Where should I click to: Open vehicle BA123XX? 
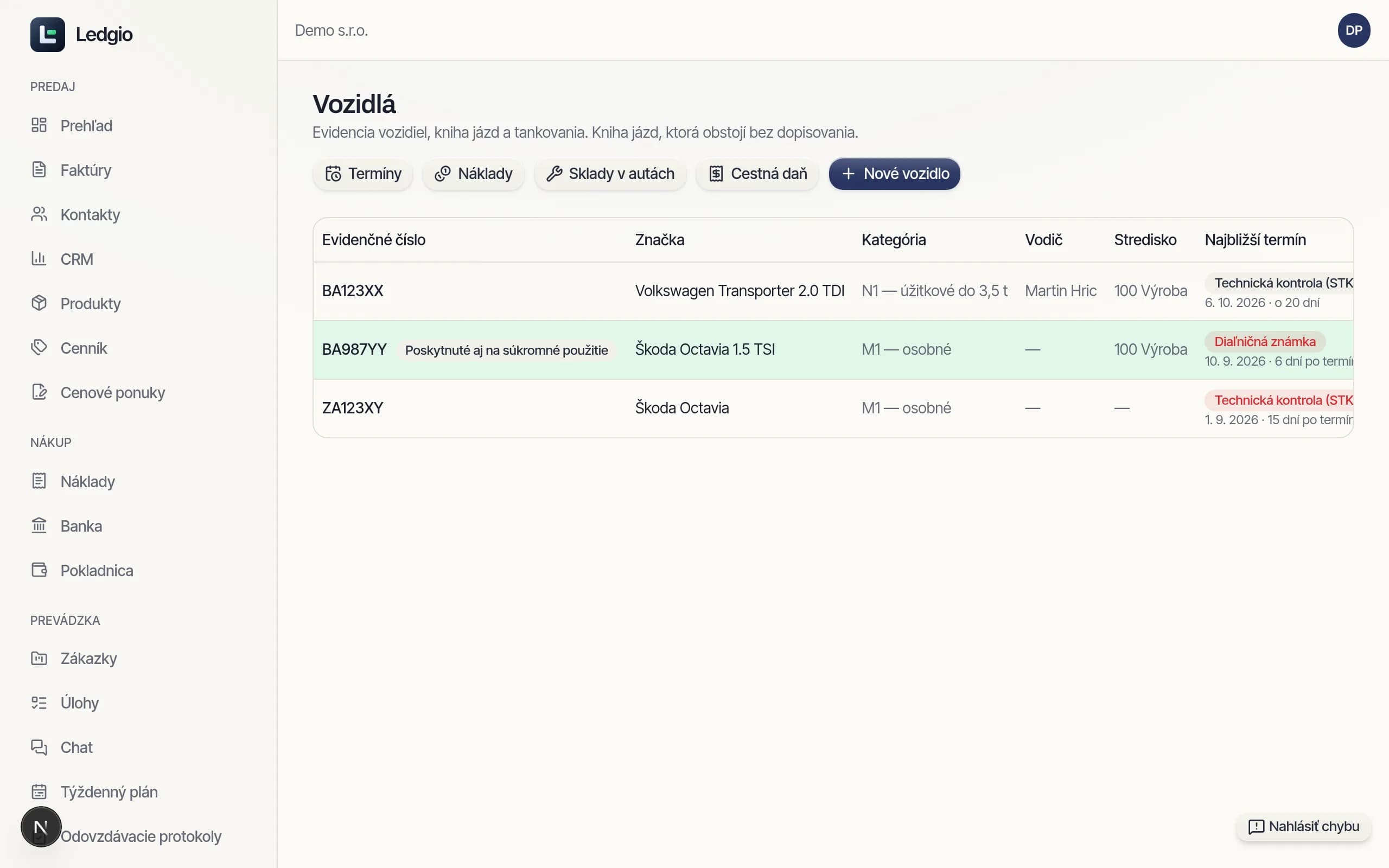[353, 291]
